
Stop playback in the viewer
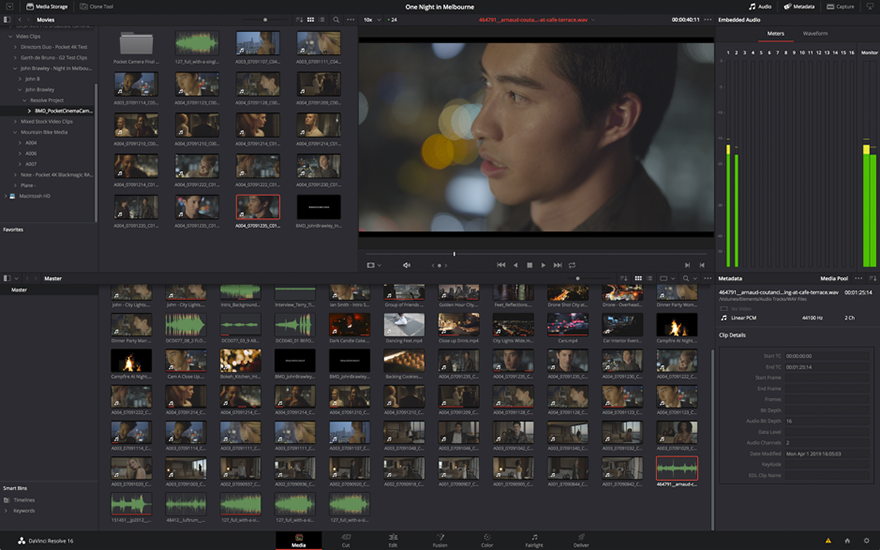pyautogui.click(x=529, y=265)
